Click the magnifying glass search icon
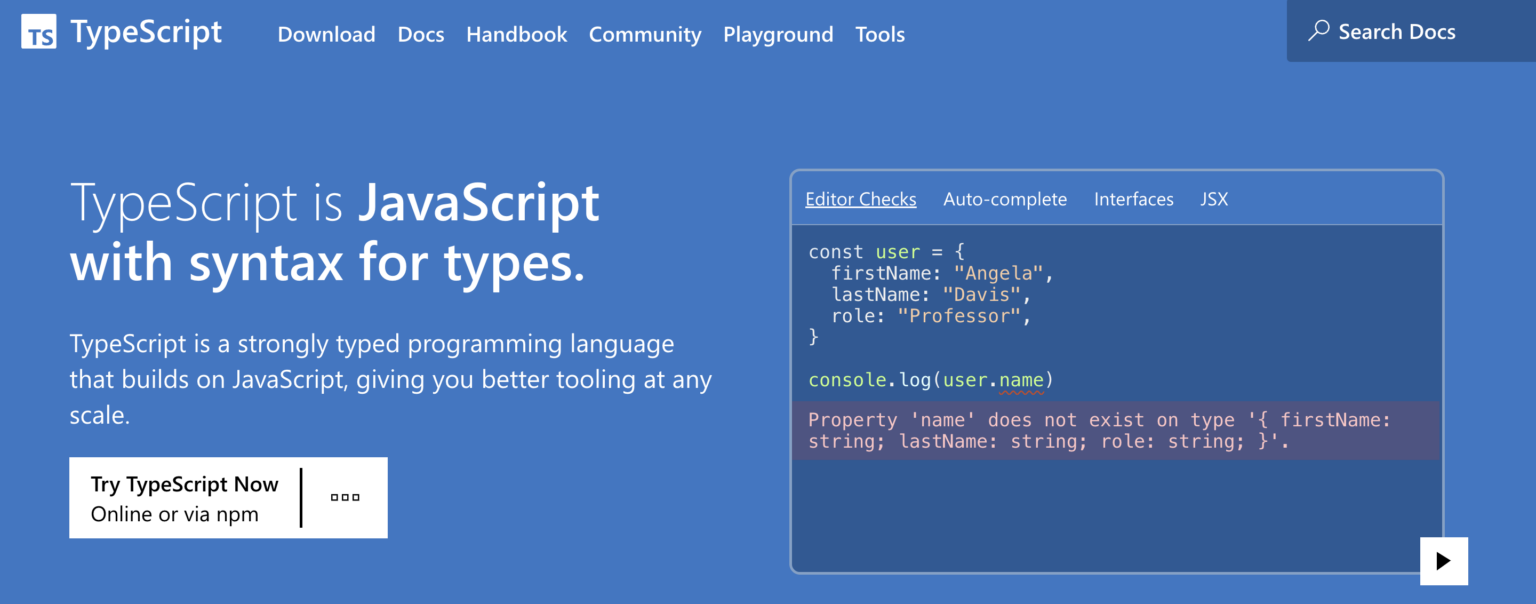1536x604 pixels. tap(1319, 31)
